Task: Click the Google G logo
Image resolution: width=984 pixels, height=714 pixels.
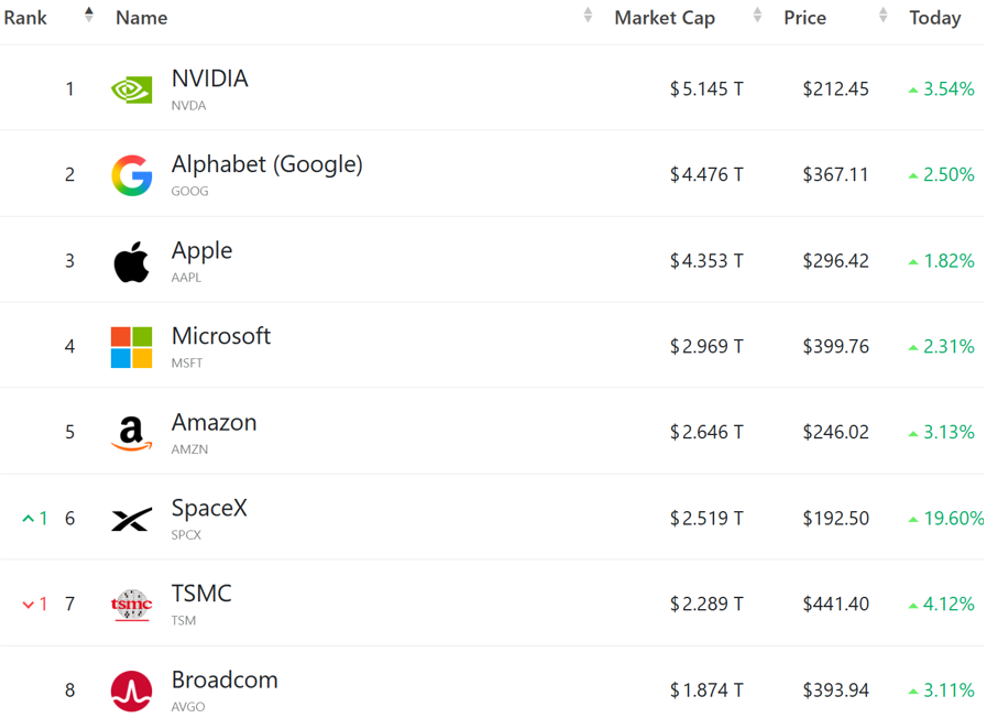Action: click(132, 176)
